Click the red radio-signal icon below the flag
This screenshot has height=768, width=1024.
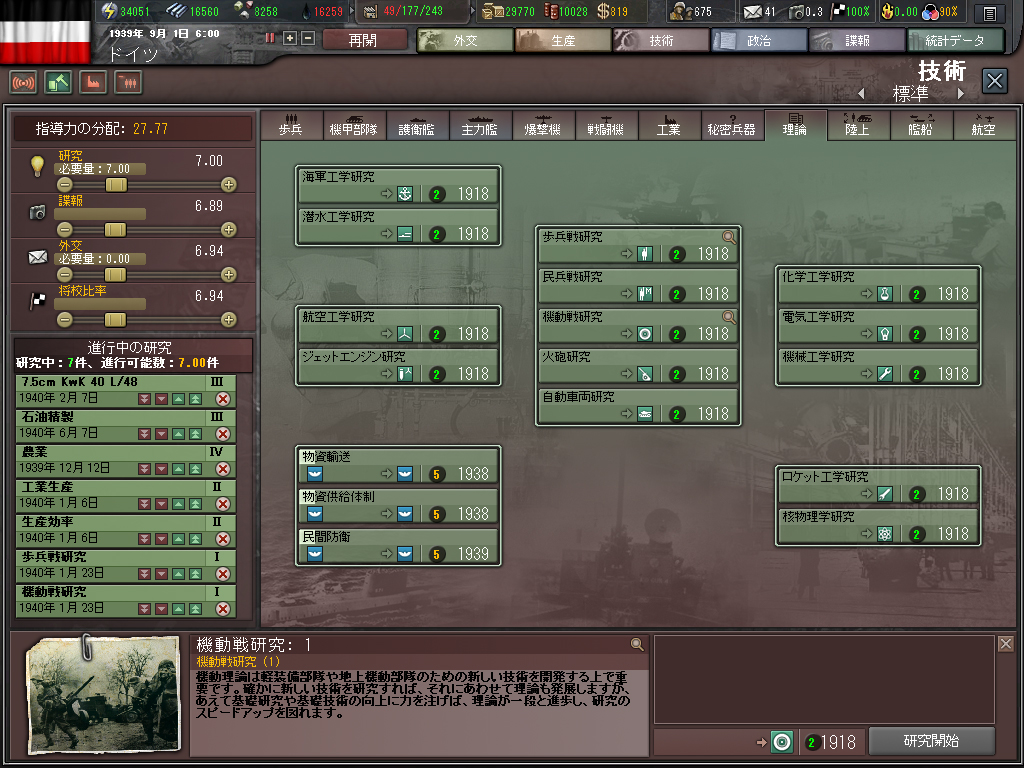(x=23, y=82)
